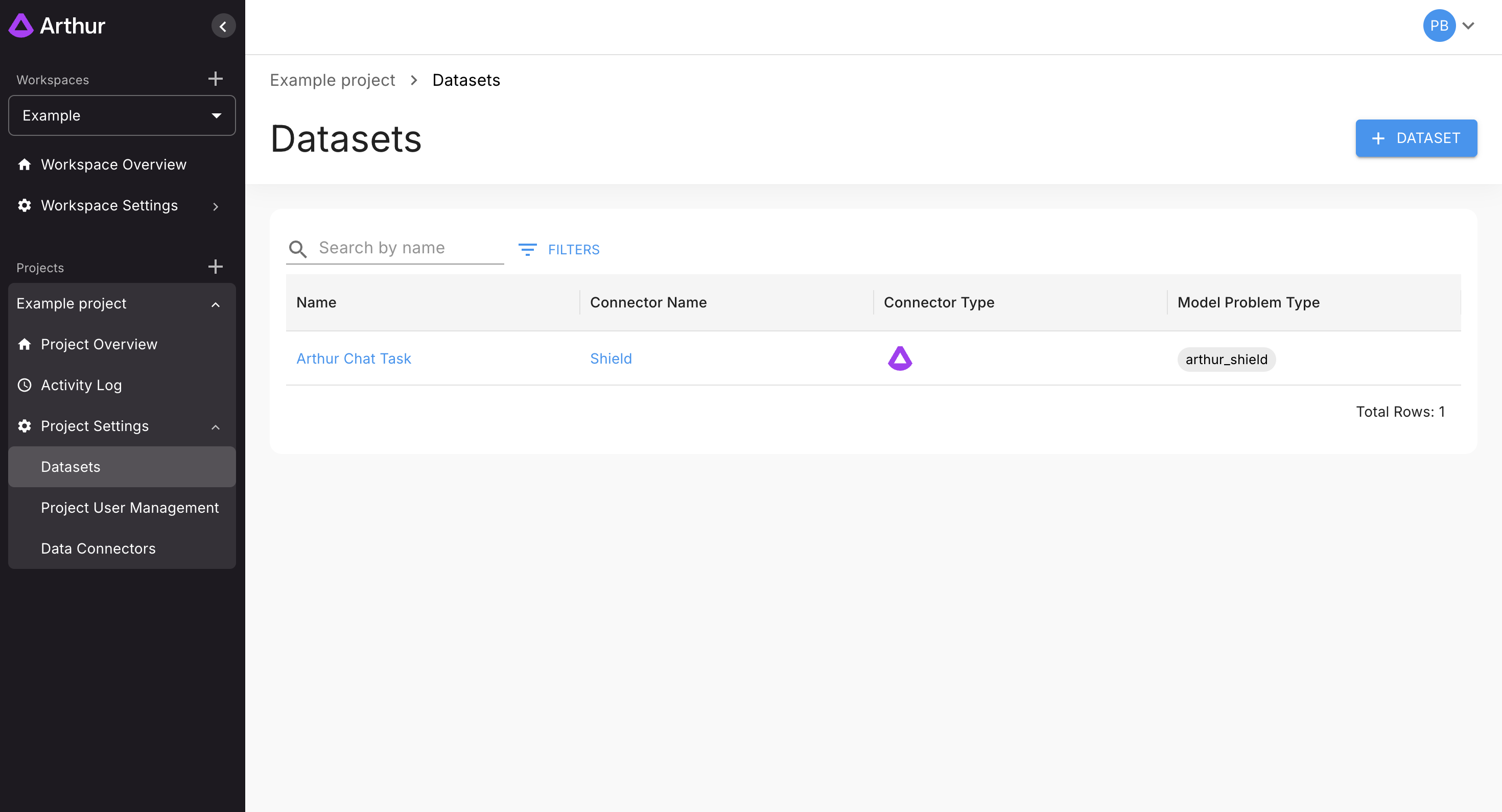Screen dimensions: 1502x812
Task: Collapse the Example project section
Action: coord(215,304)
